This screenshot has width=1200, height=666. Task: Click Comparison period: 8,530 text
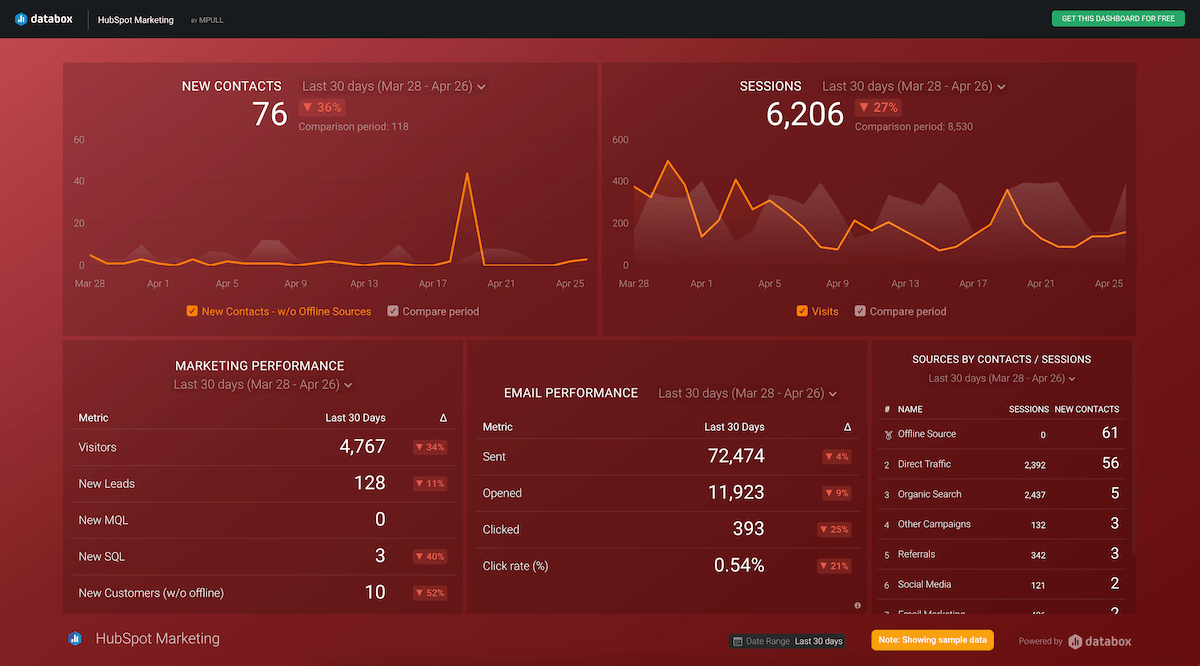[x=914, y=127]
